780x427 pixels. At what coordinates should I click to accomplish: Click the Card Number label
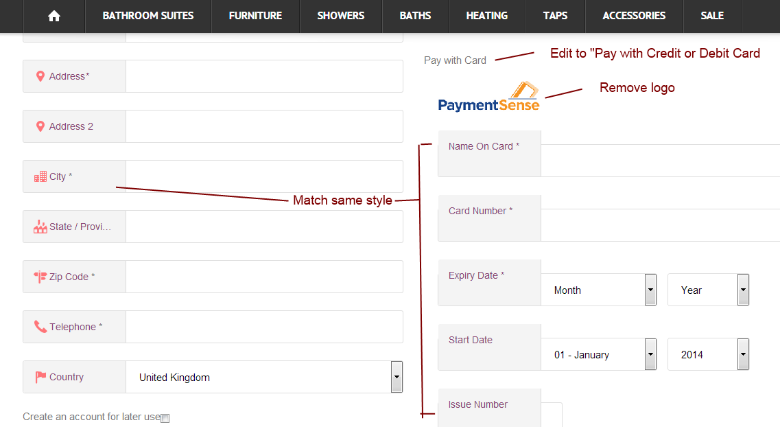[480, 211]
